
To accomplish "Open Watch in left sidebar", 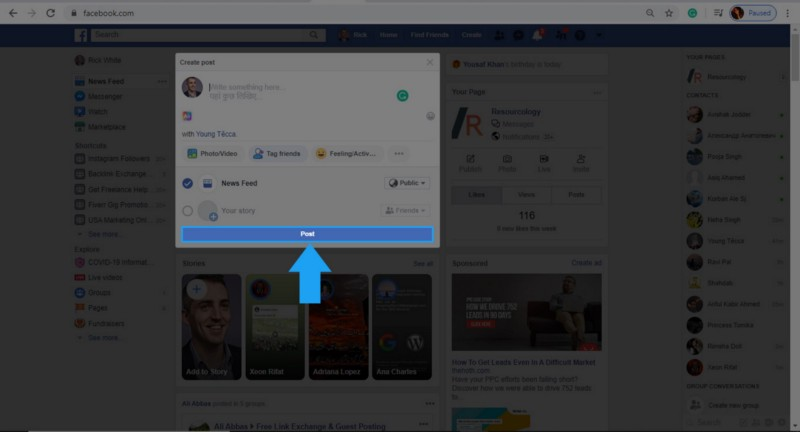I will pyautogui.click(x=91, y=112).
